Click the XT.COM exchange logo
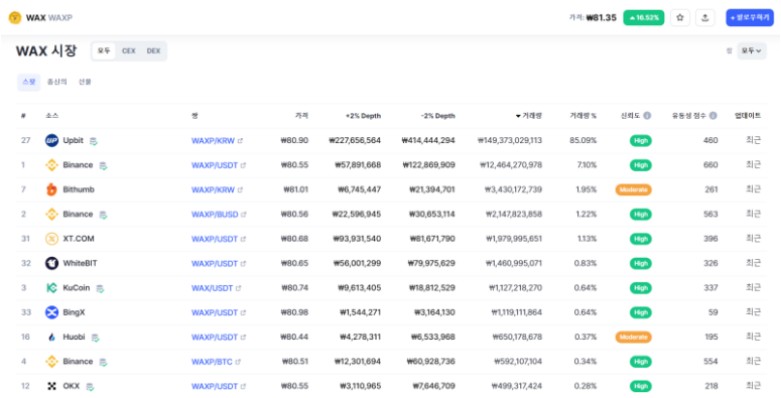 pyautogui.click(x=52, y=239)
